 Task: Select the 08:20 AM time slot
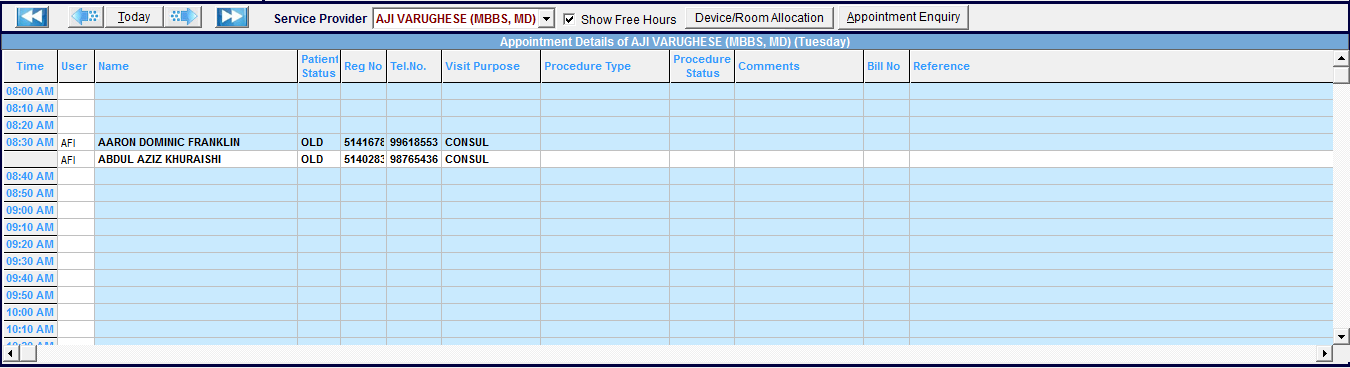[30, 125]
